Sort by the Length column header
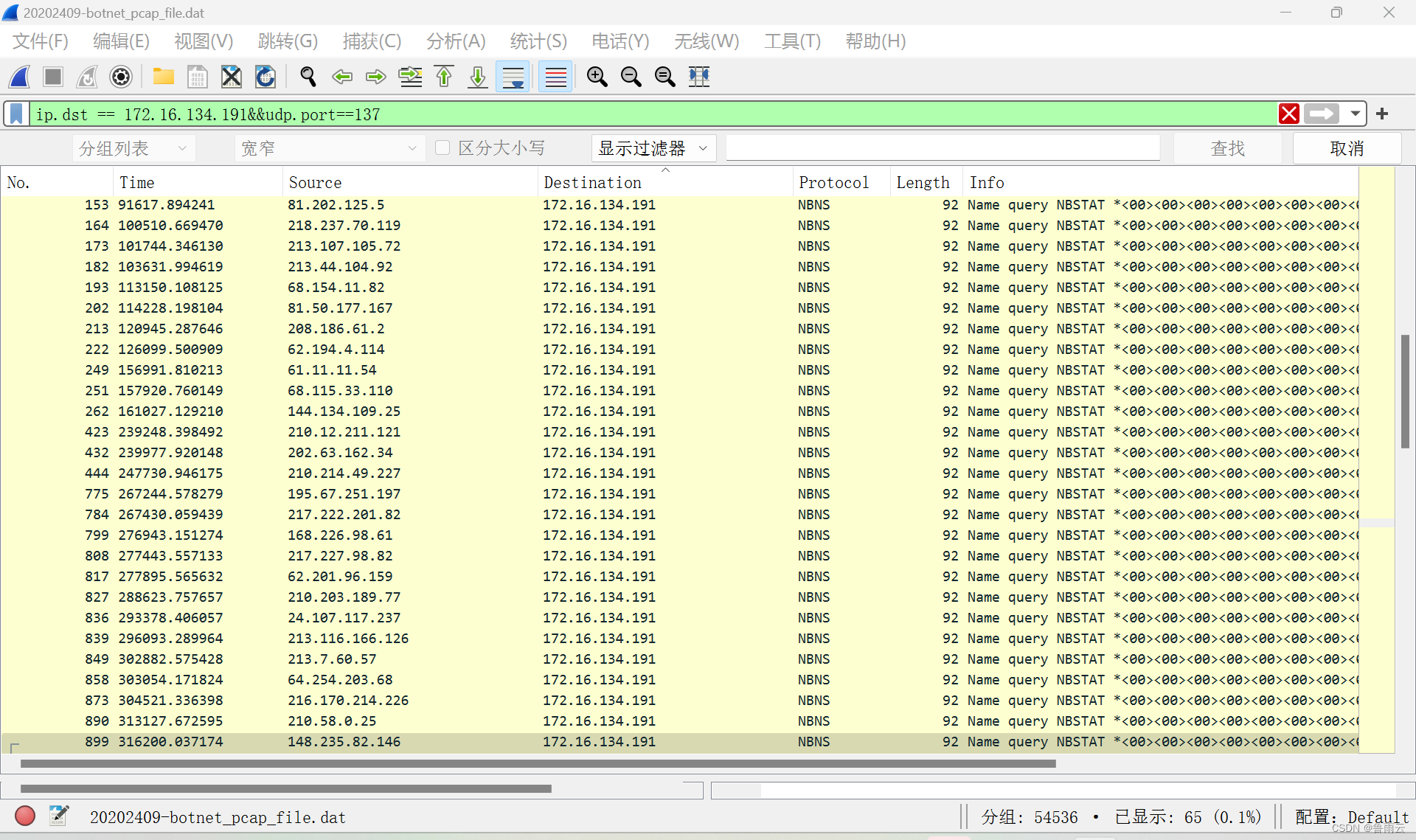1416x840 pixels. pos(926,182)
